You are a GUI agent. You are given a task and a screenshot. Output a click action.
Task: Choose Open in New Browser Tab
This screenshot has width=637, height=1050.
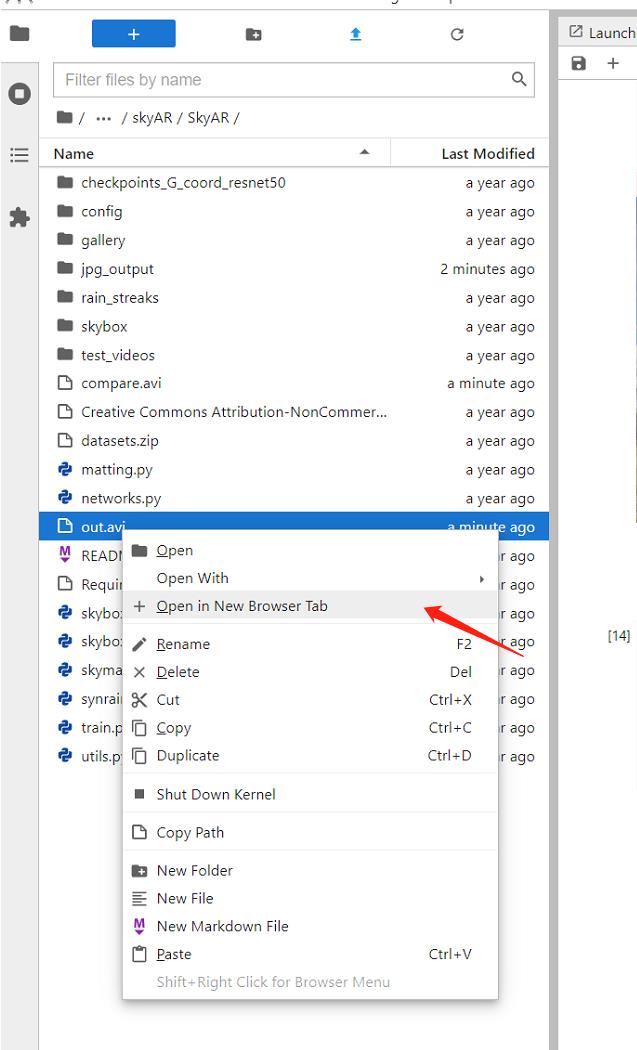point(310,606)
